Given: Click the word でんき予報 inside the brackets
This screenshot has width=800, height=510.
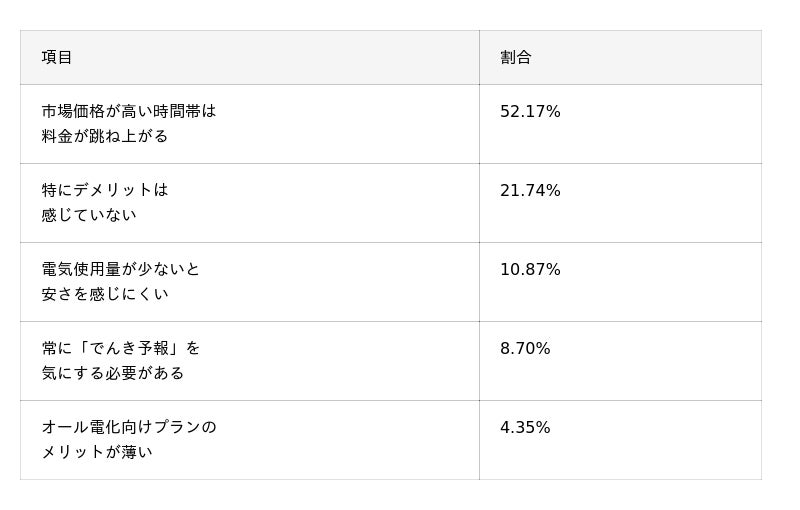Looking at the screenshot, I should (129, 348).
